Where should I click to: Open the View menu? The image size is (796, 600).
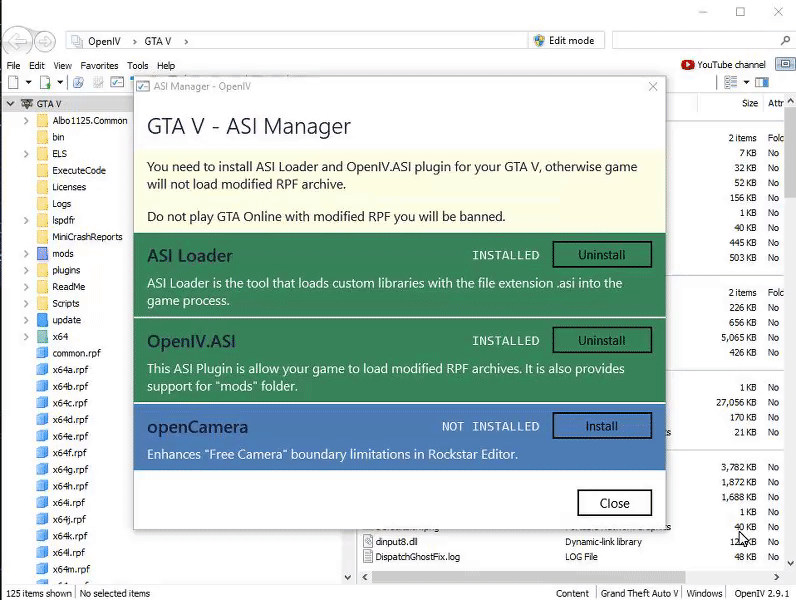tap(62, 65)
